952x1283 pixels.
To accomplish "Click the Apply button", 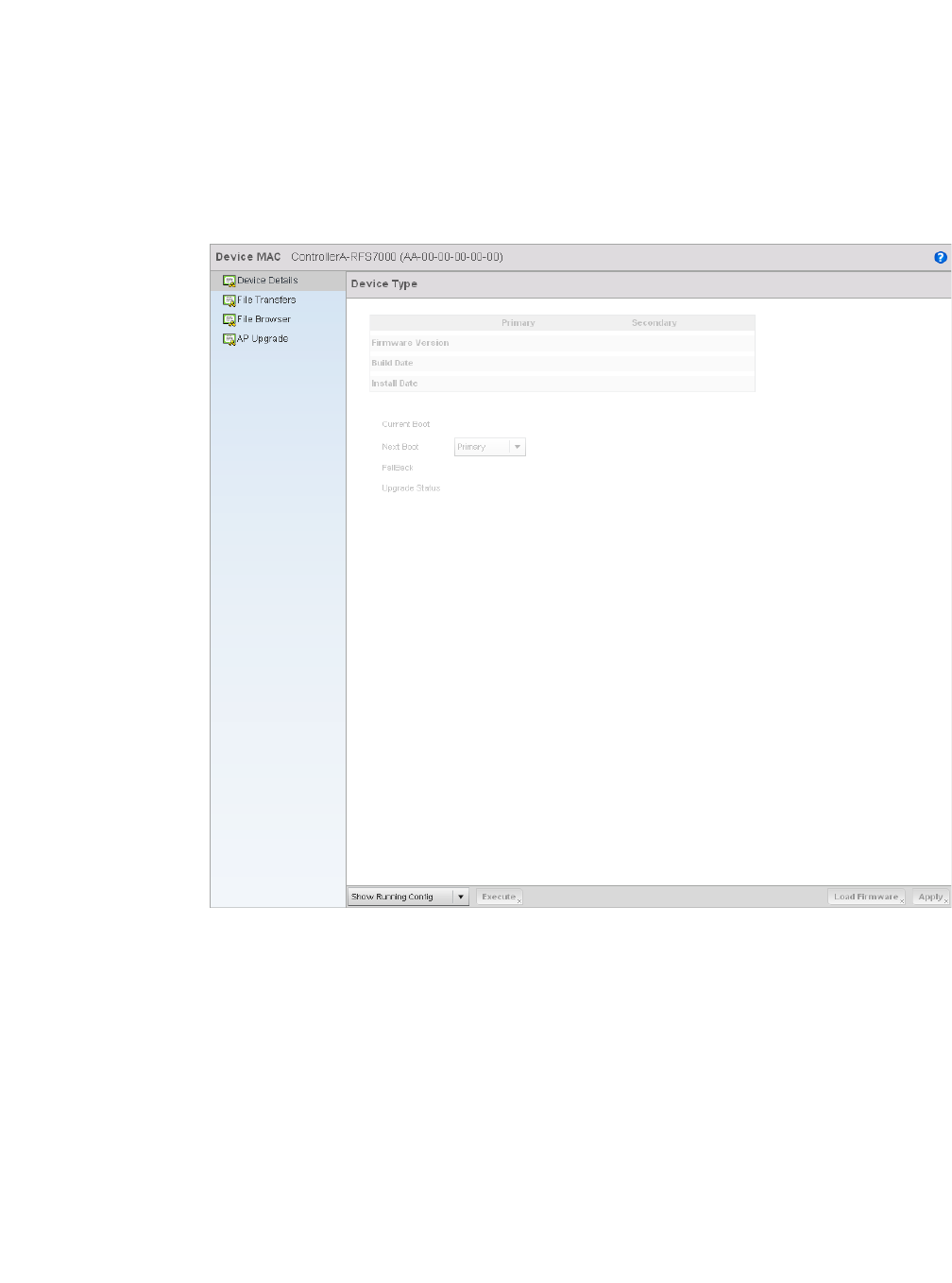I will pos(930,897).
